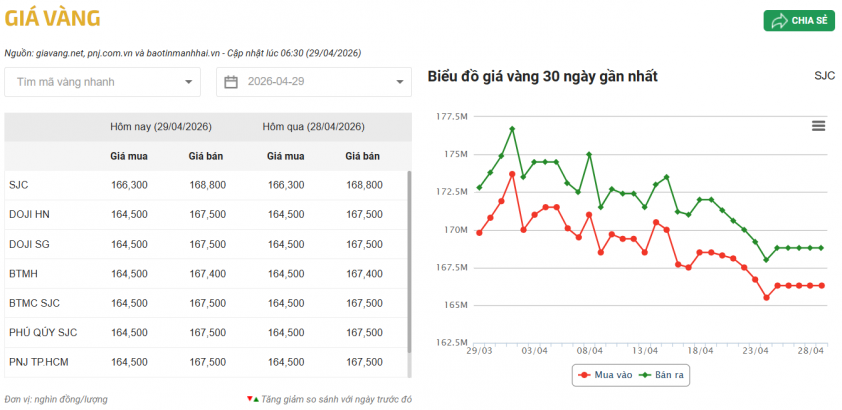The height and width of the screenshot is (410, 842).
Task: Click the share arrow icon in CHIA SẺ
Action: (778, 21)
